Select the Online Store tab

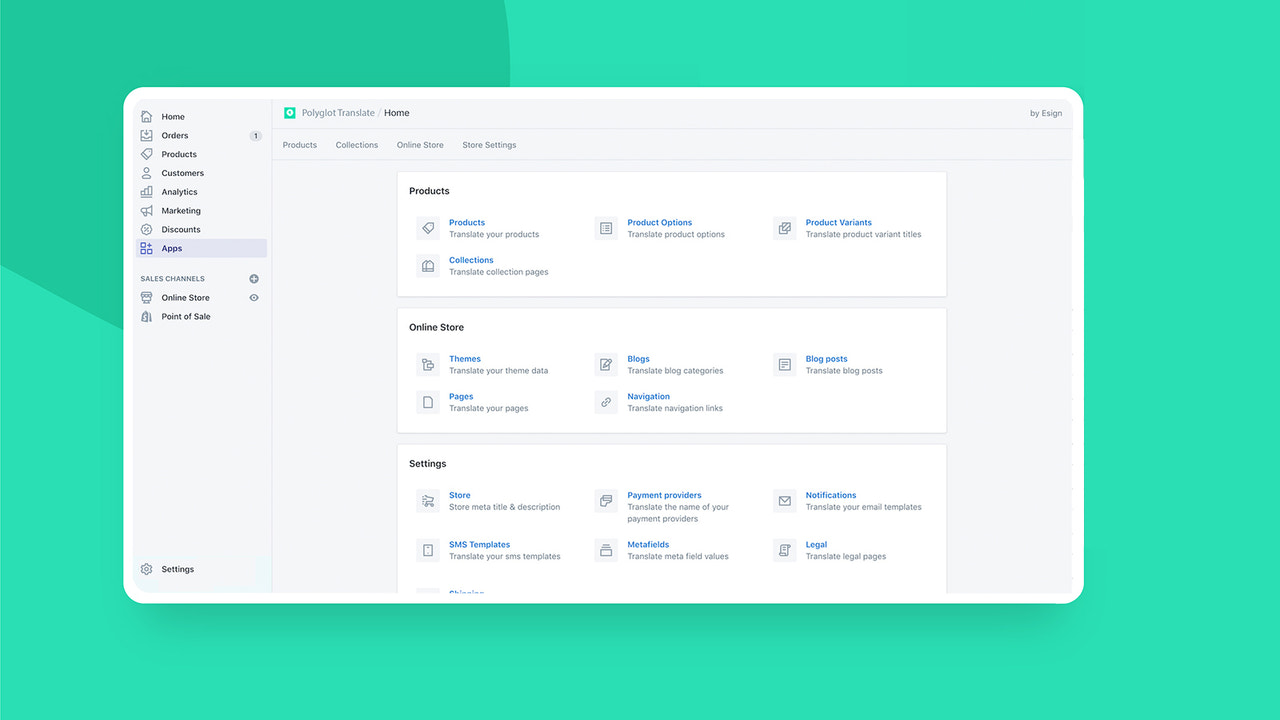pos(420,145)
